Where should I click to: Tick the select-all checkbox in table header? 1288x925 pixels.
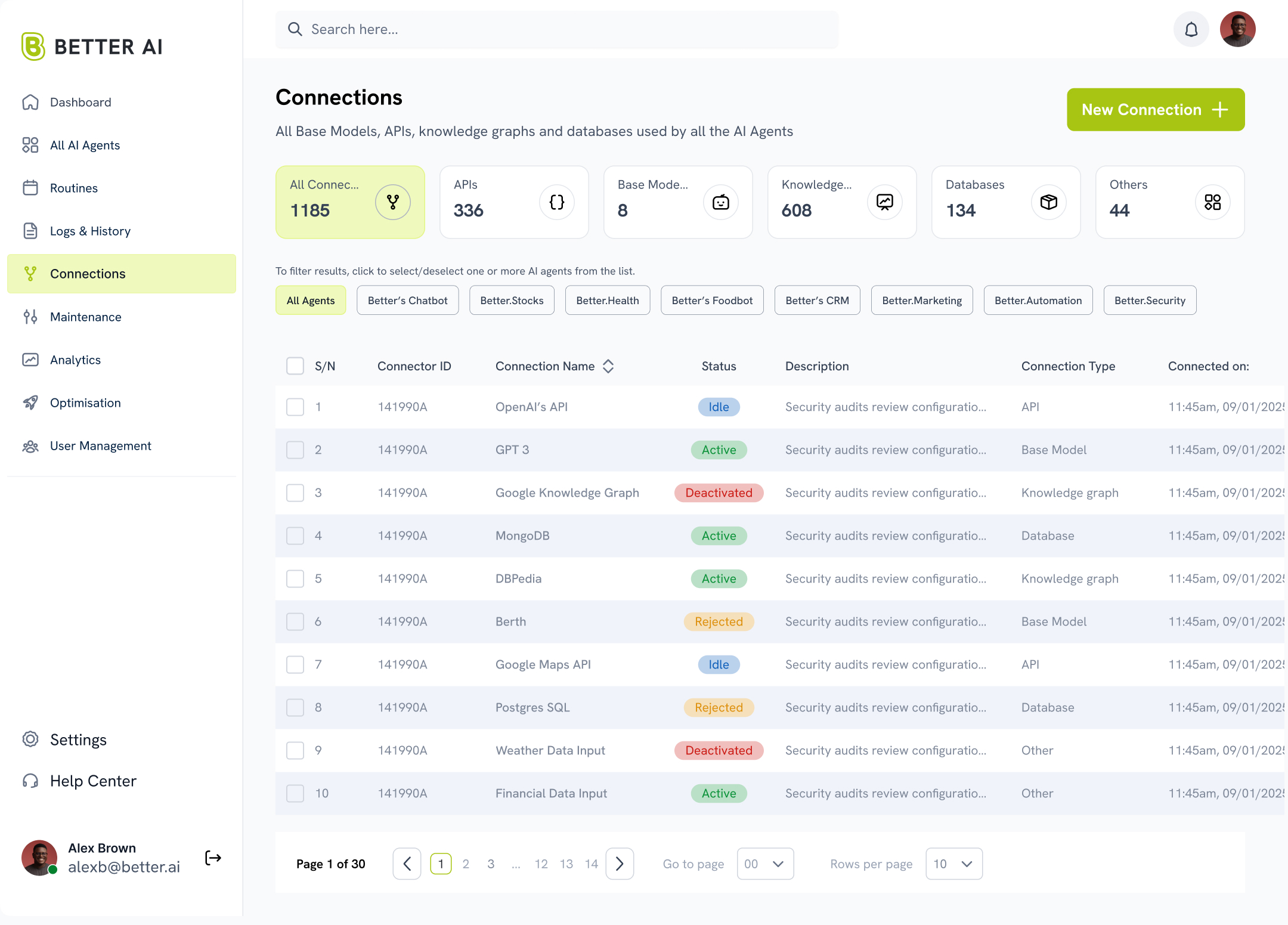tap(295, 366)
